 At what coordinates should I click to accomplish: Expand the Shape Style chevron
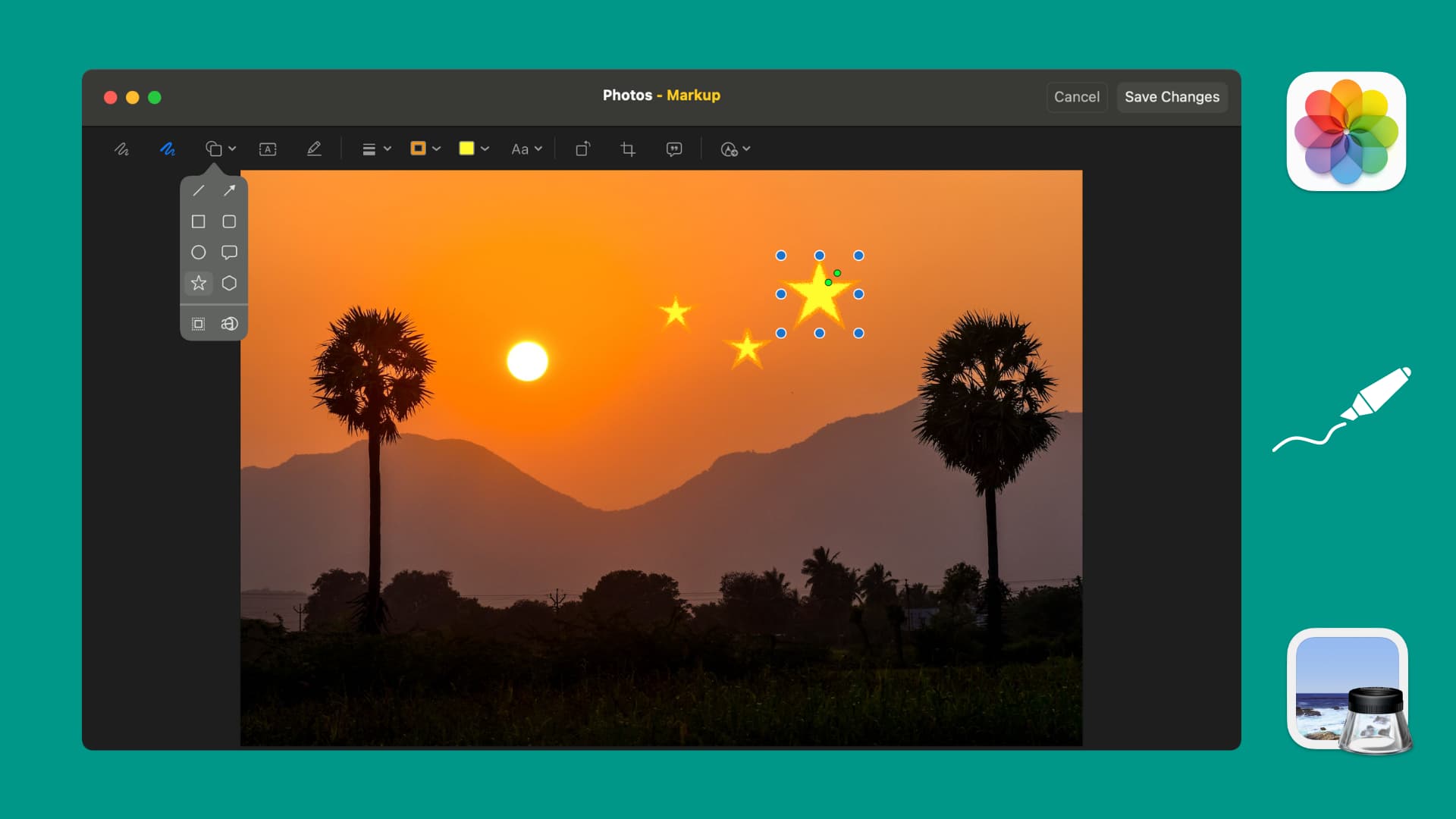click(388, 149)
